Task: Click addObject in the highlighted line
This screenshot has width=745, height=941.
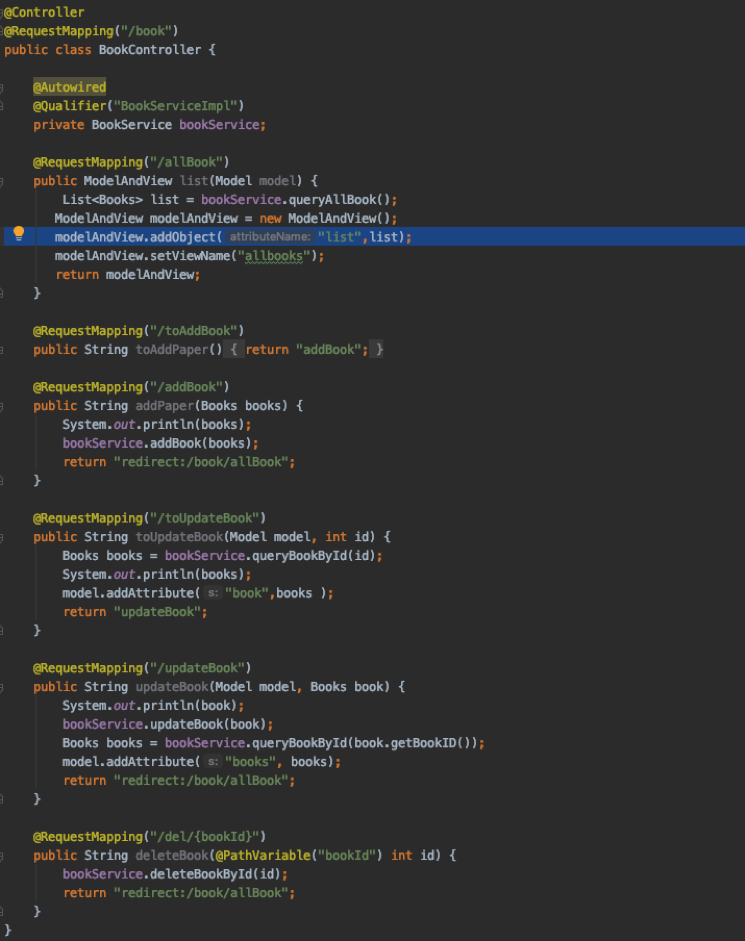Action: point(182,237)
